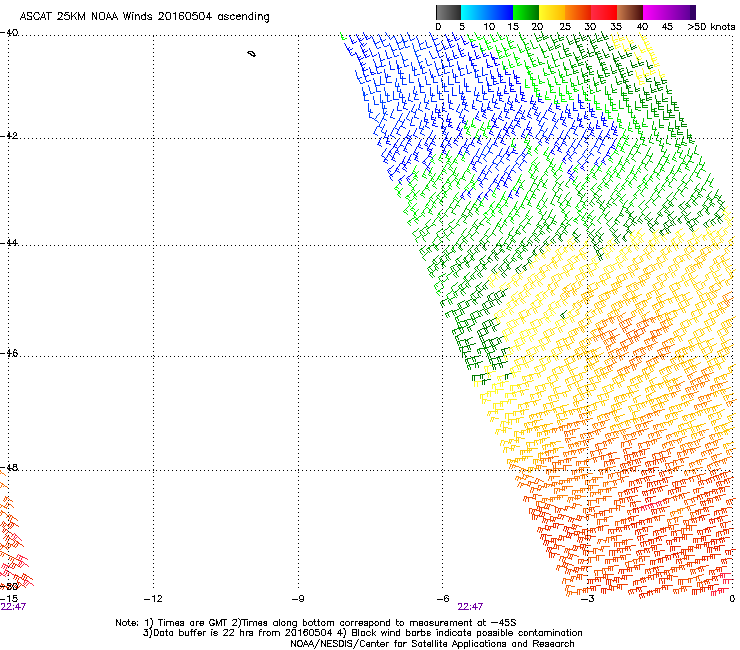Click the title 'ASCAT 25KM NOAA Winds 20160504 ascending'
740x650 pixels.
point(144,17)
